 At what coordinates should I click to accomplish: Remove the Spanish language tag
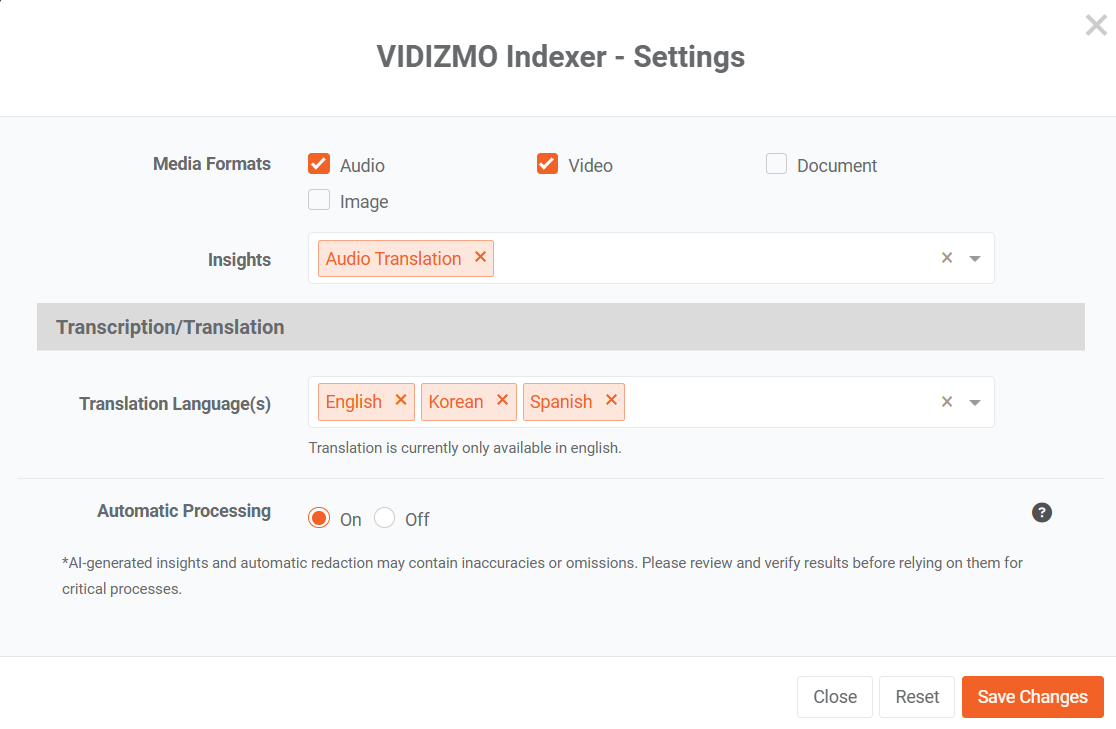[611, 401]
